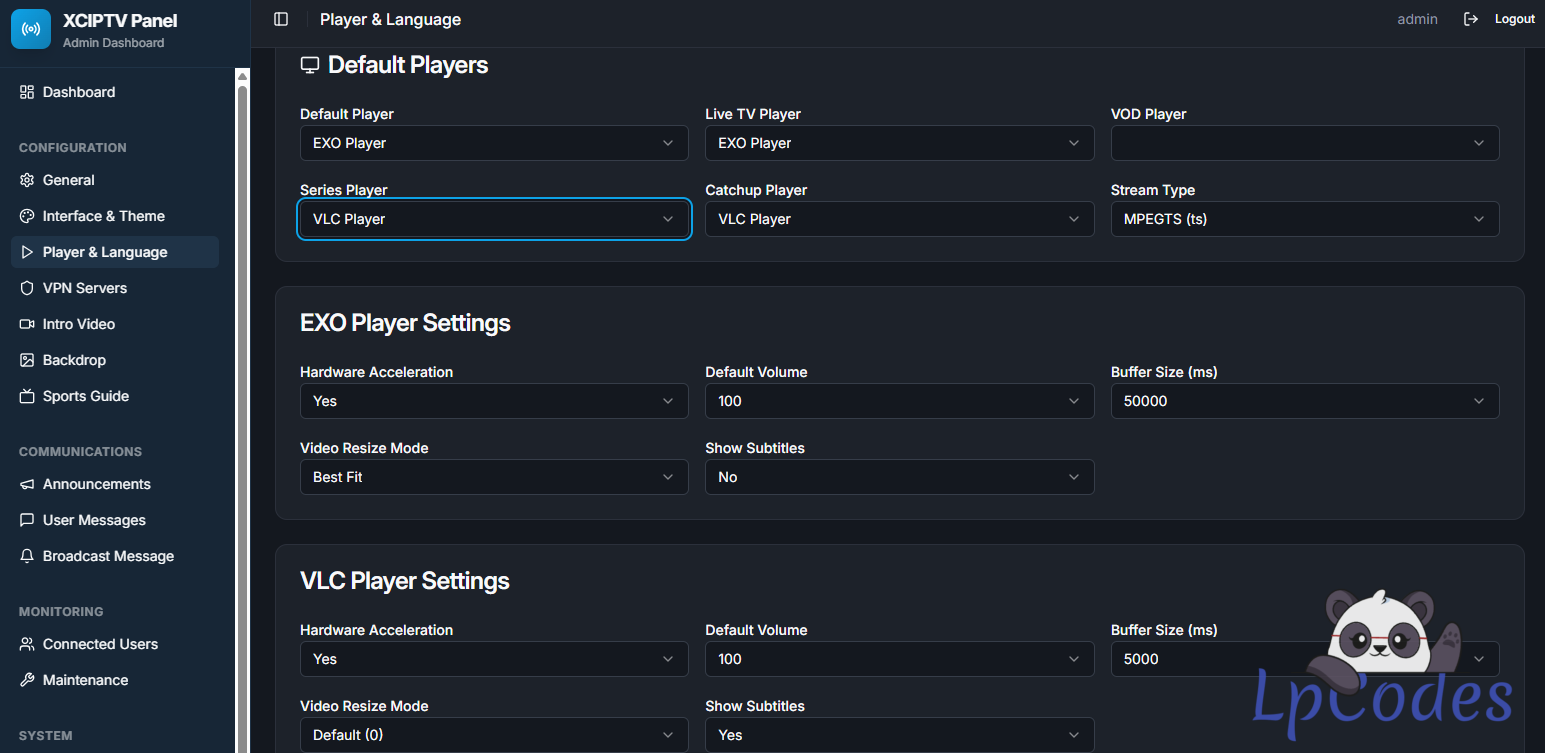Click the VPN Servers shield icon
Viewport: 1545px width, 753px height.
[x=27, y=288]
